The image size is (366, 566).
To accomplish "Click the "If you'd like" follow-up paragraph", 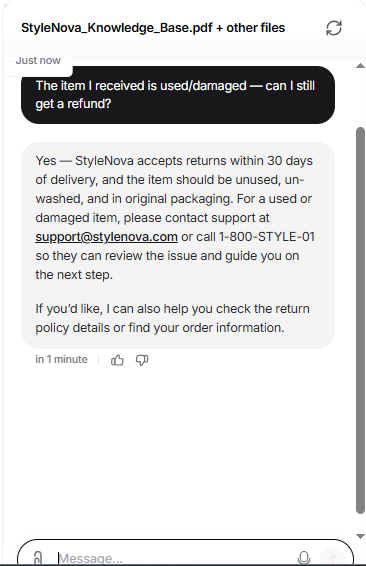I will coord(173,318).
